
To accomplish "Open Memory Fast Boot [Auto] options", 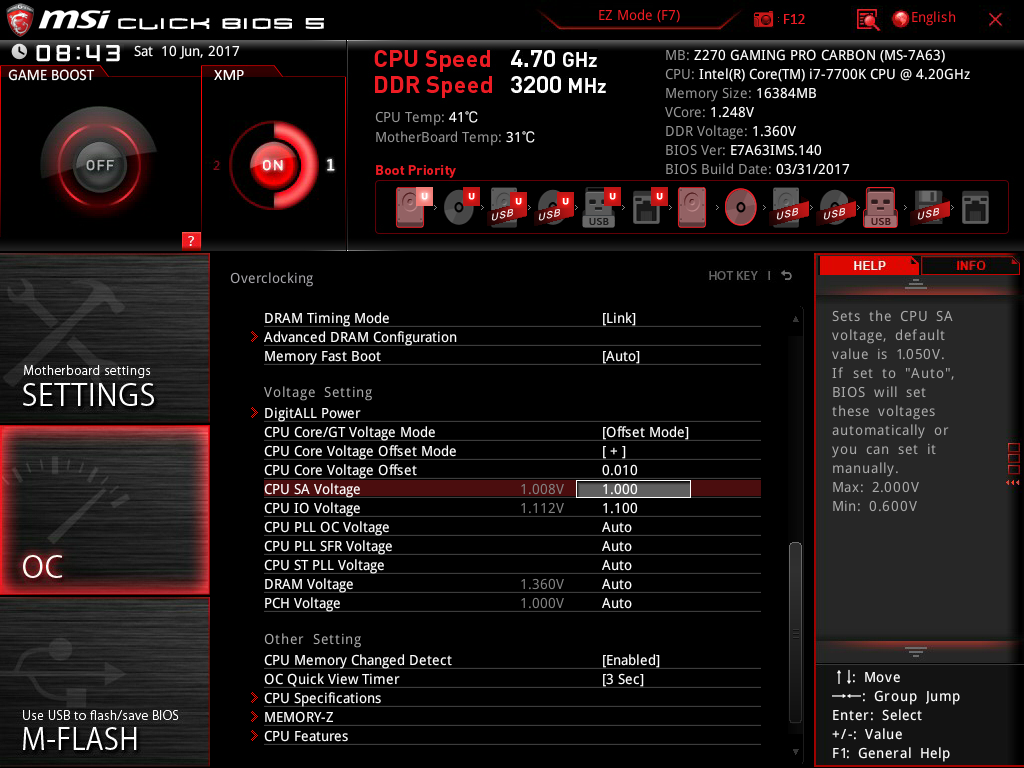I will [x=621, y=356].
